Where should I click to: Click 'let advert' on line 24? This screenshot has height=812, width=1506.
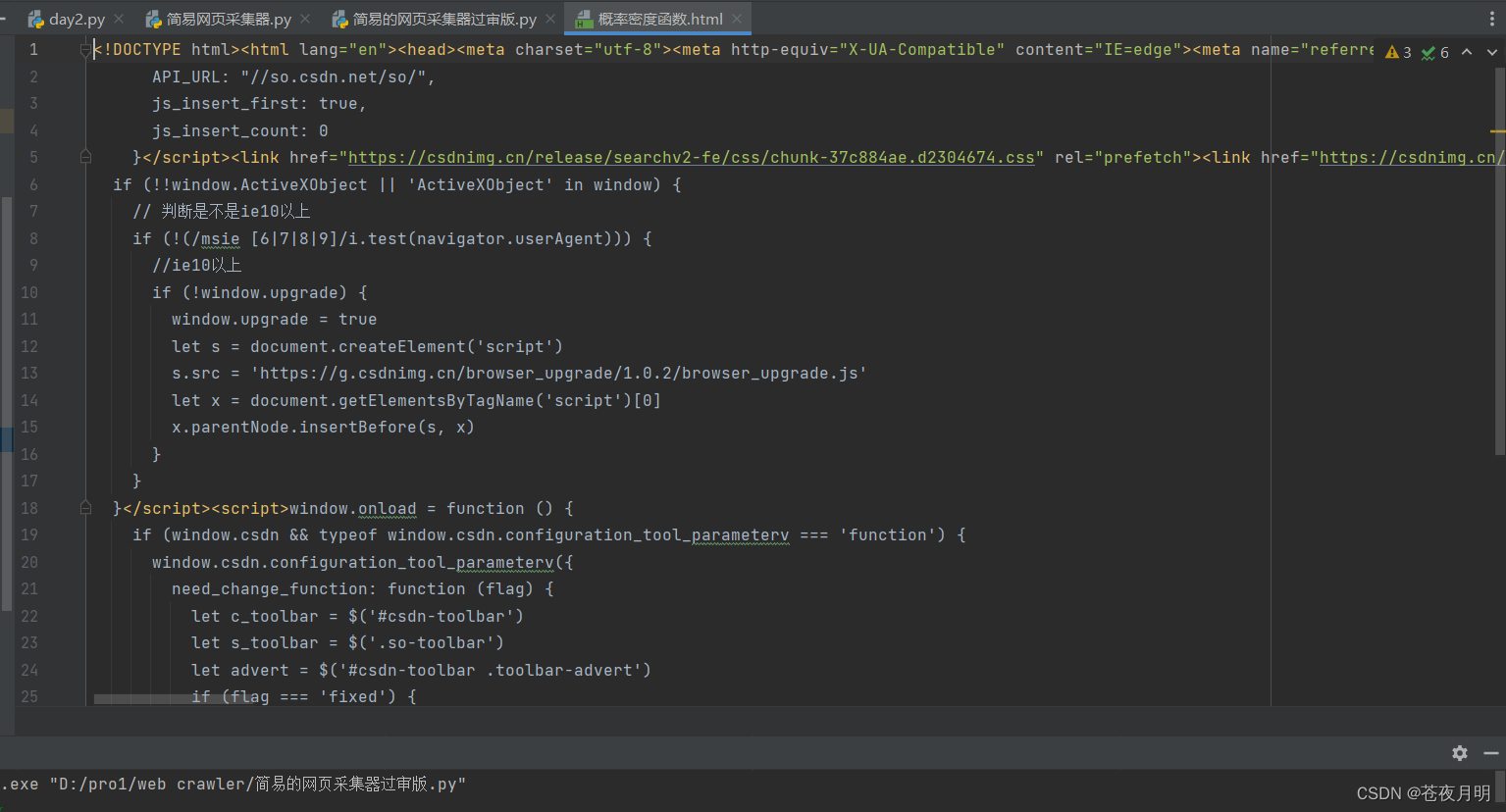coord(239,670)
